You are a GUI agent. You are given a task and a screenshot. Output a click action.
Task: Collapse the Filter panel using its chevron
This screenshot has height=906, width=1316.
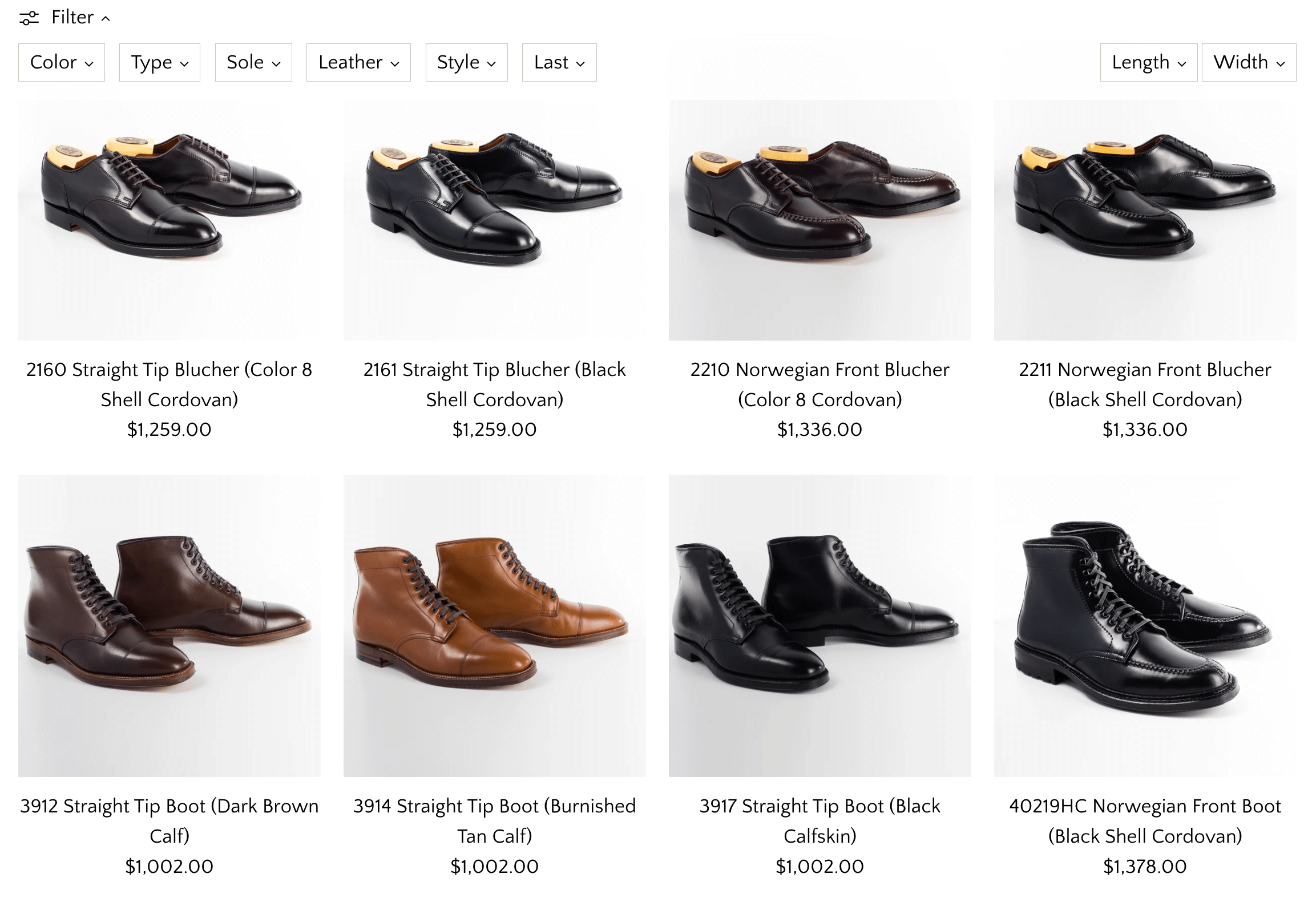pos(106,19)
